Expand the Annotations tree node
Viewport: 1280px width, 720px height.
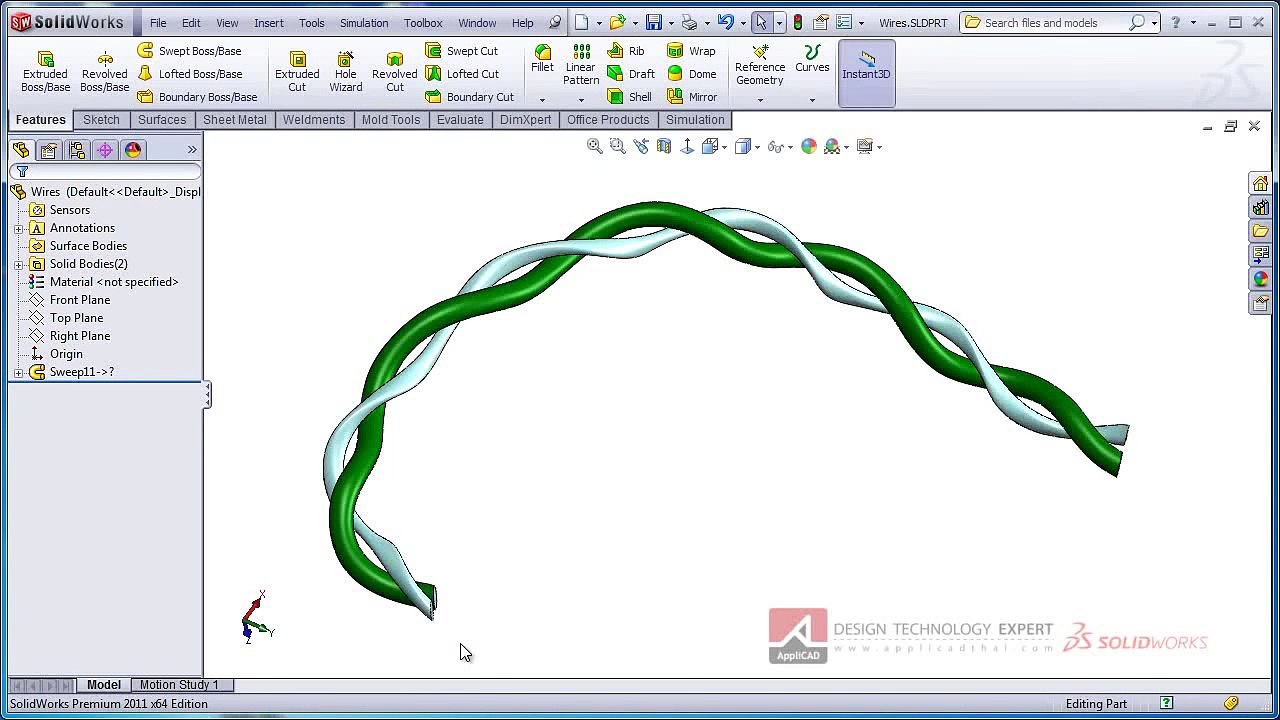(x=19, y=228)
